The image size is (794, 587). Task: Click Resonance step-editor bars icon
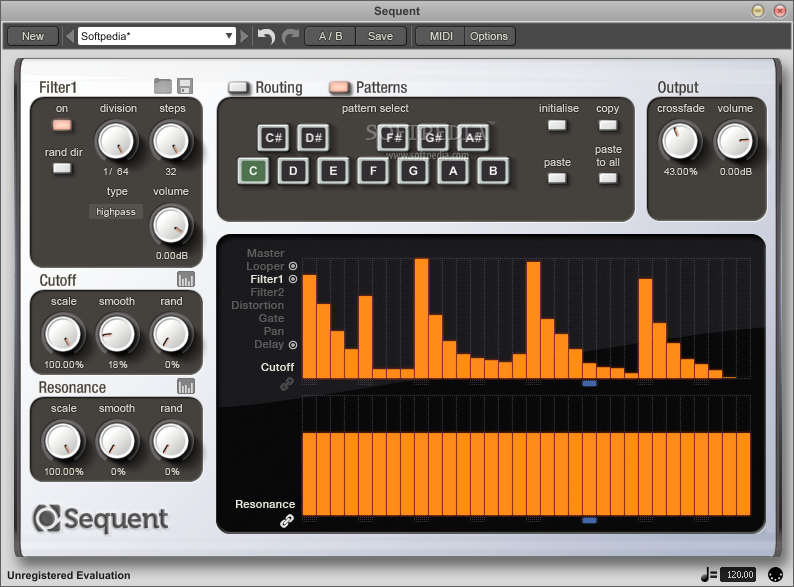186,386
